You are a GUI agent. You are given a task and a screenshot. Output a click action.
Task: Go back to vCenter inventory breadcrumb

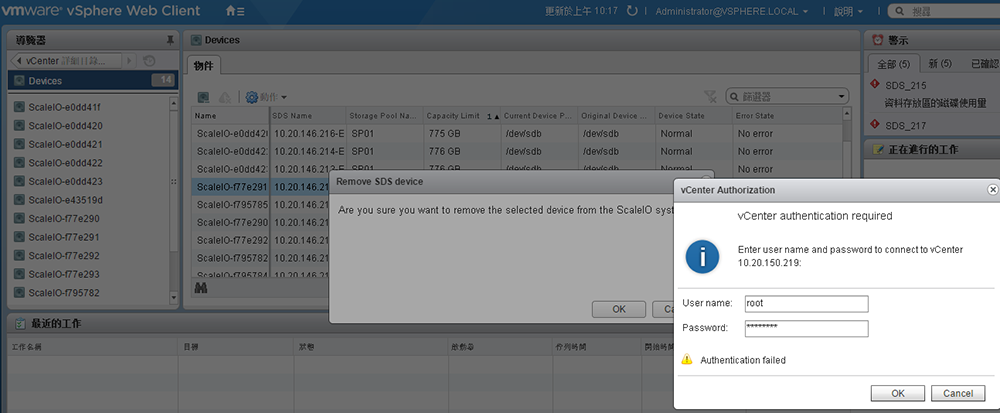66,61
